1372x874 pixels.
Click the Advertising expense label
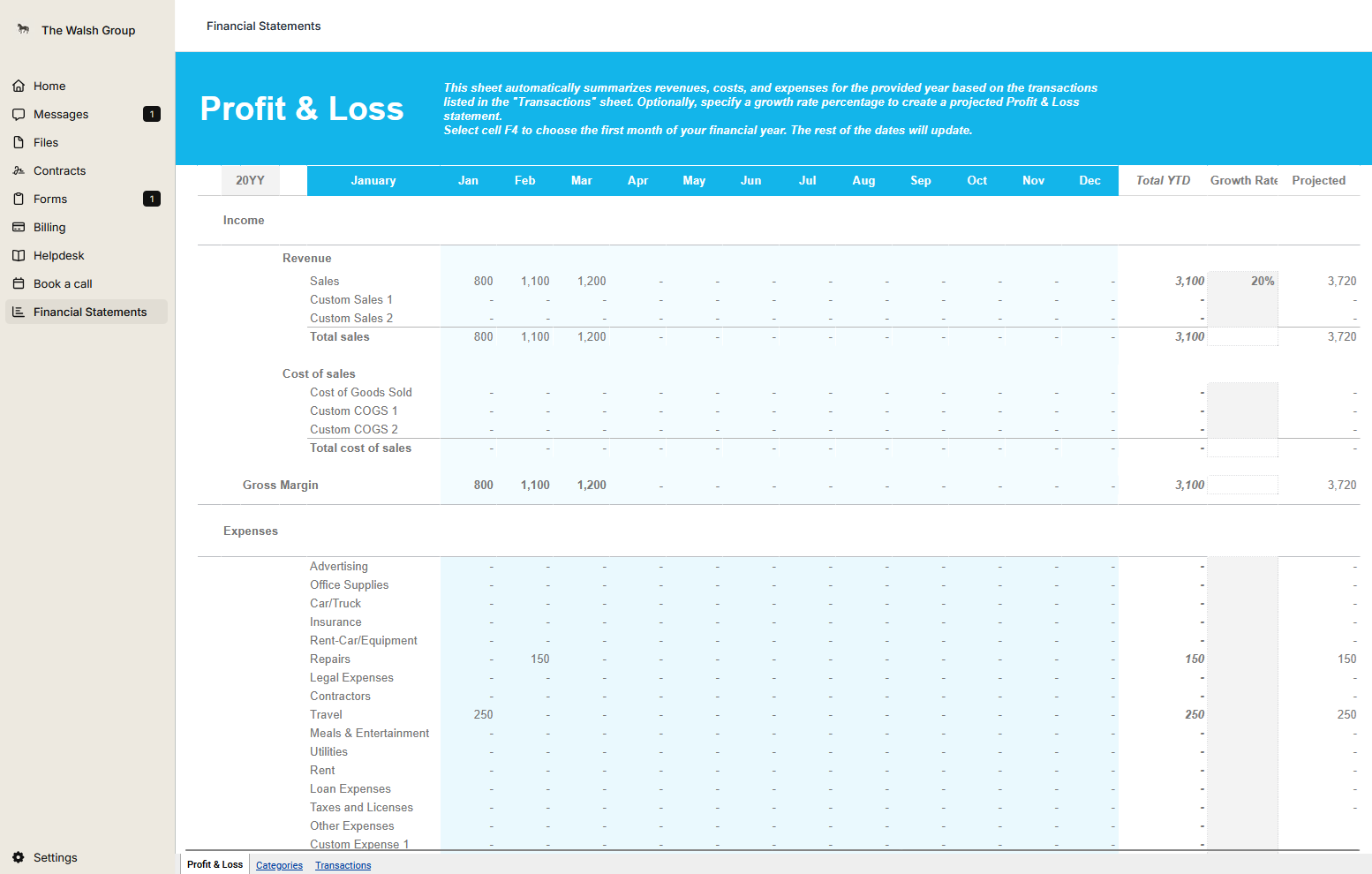coord(339,566)
